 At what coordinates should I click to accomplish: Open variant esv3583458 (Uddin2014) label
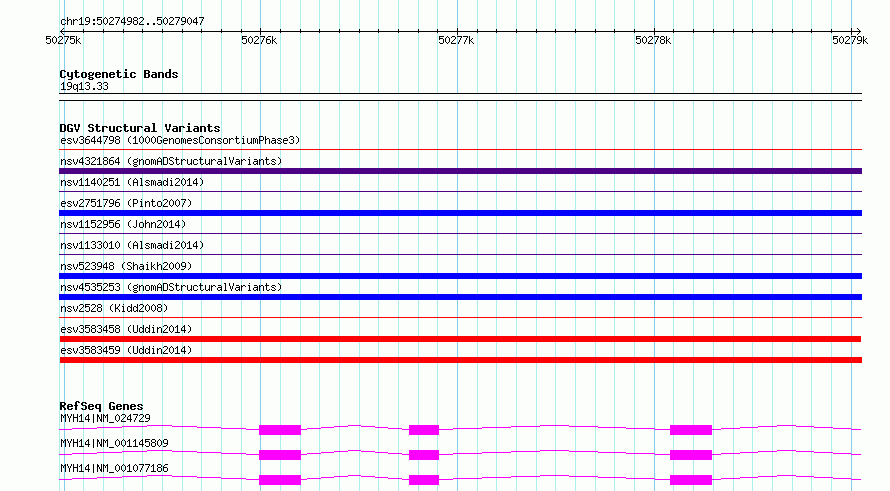(x=126, y=329)
